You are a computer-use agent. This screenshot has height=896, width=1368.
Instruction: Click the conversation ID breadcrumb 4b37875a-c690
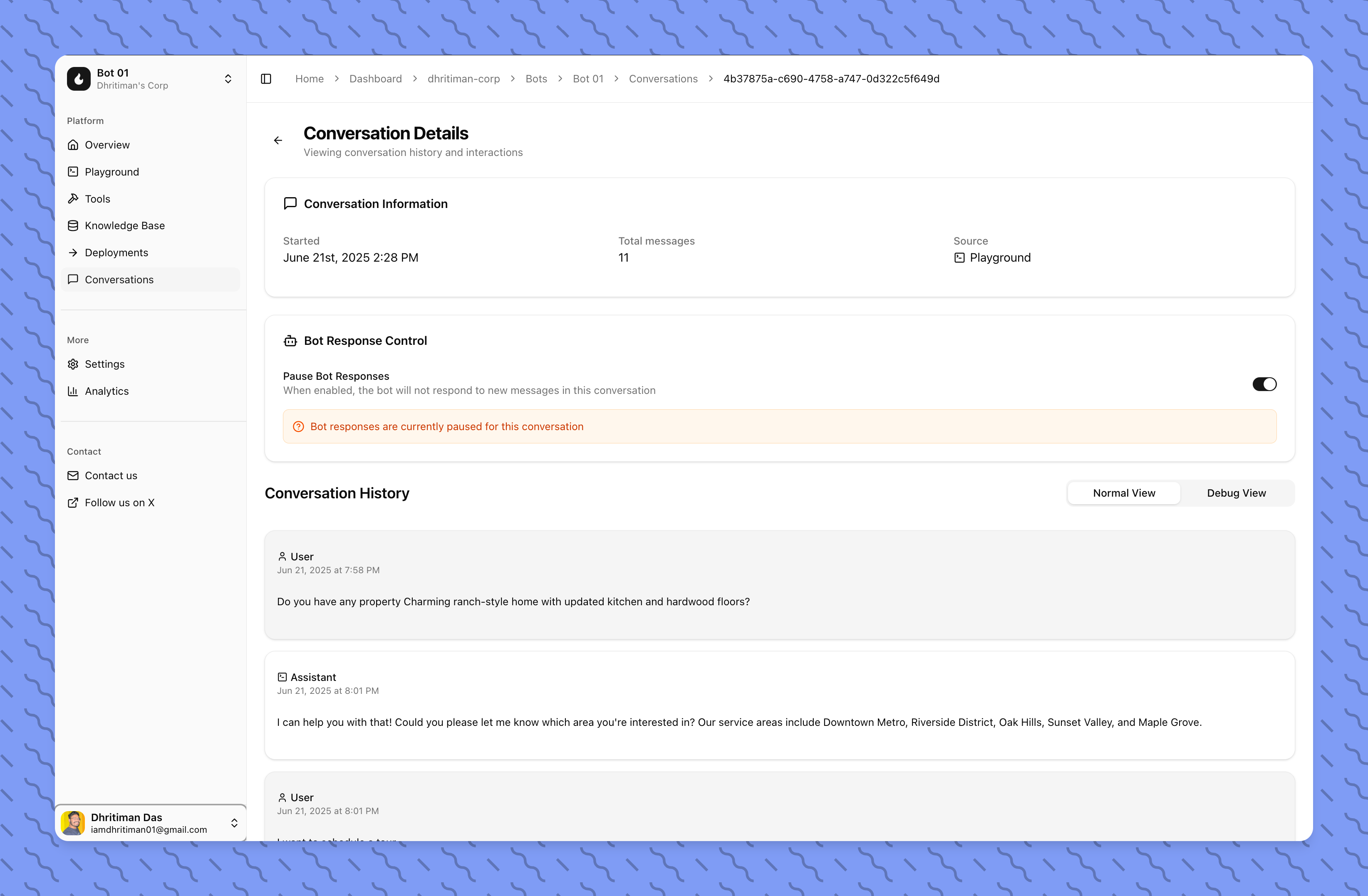click(x=831, y=79)
